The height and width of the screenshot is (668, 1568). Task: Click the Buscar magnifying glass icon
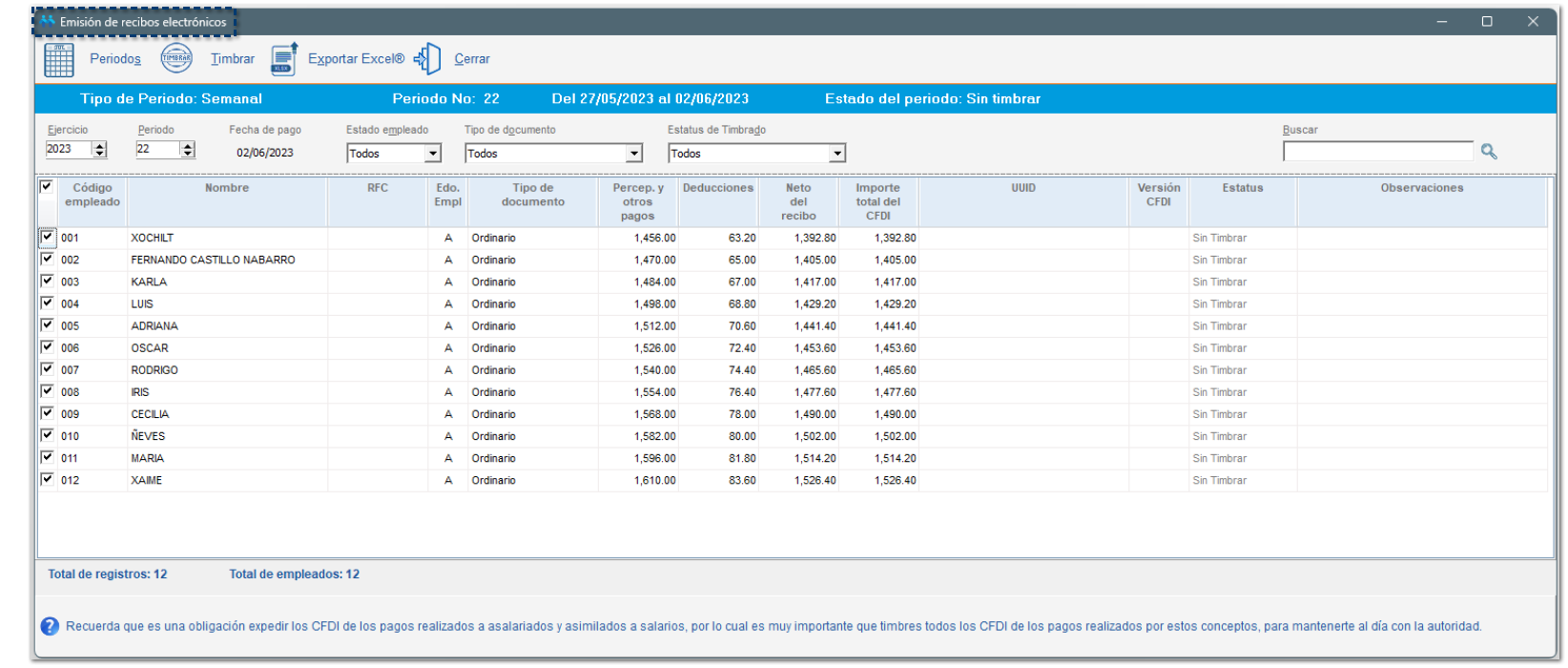1488,152
